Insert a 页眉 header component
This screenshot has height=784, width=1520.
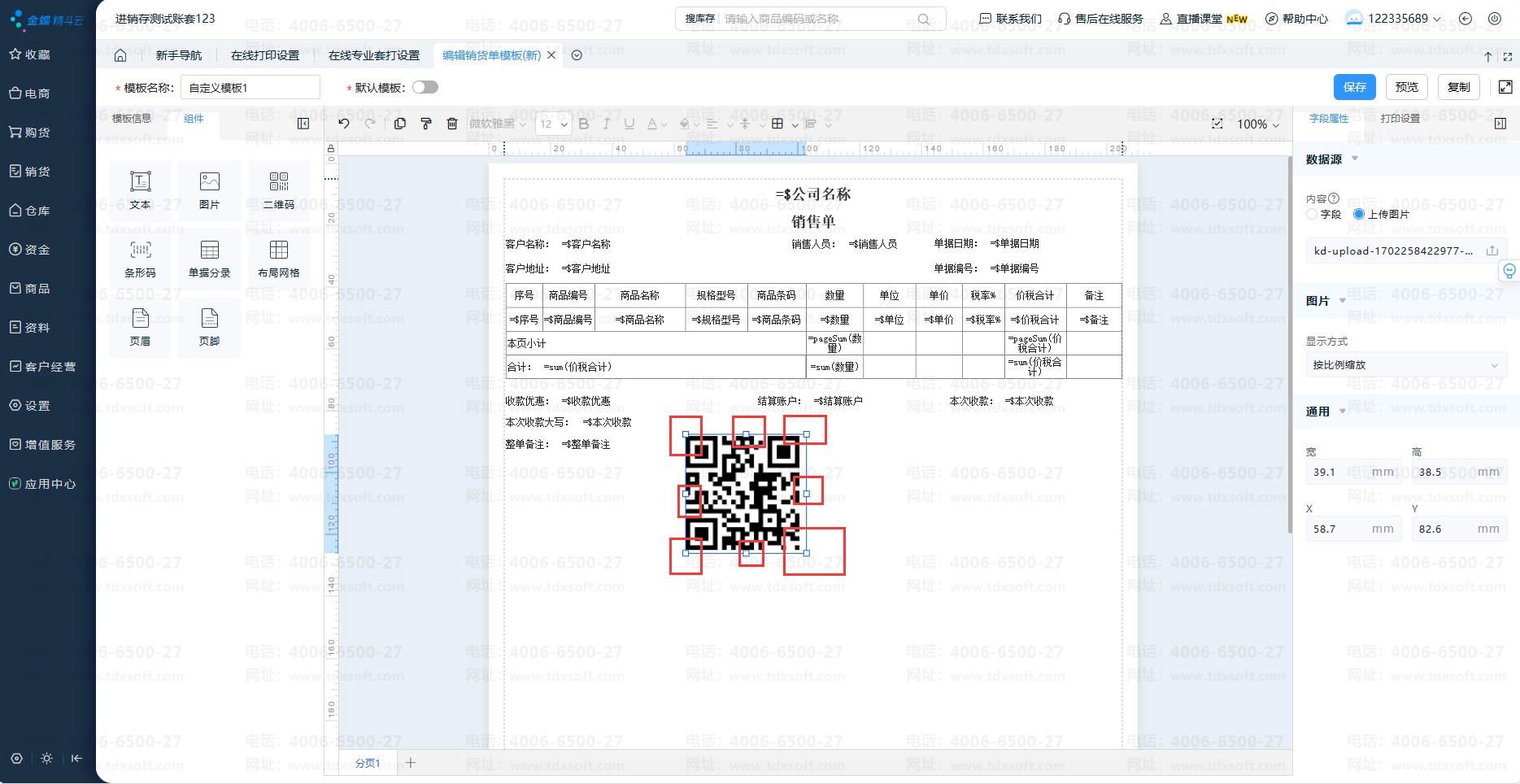coord(140,327)
